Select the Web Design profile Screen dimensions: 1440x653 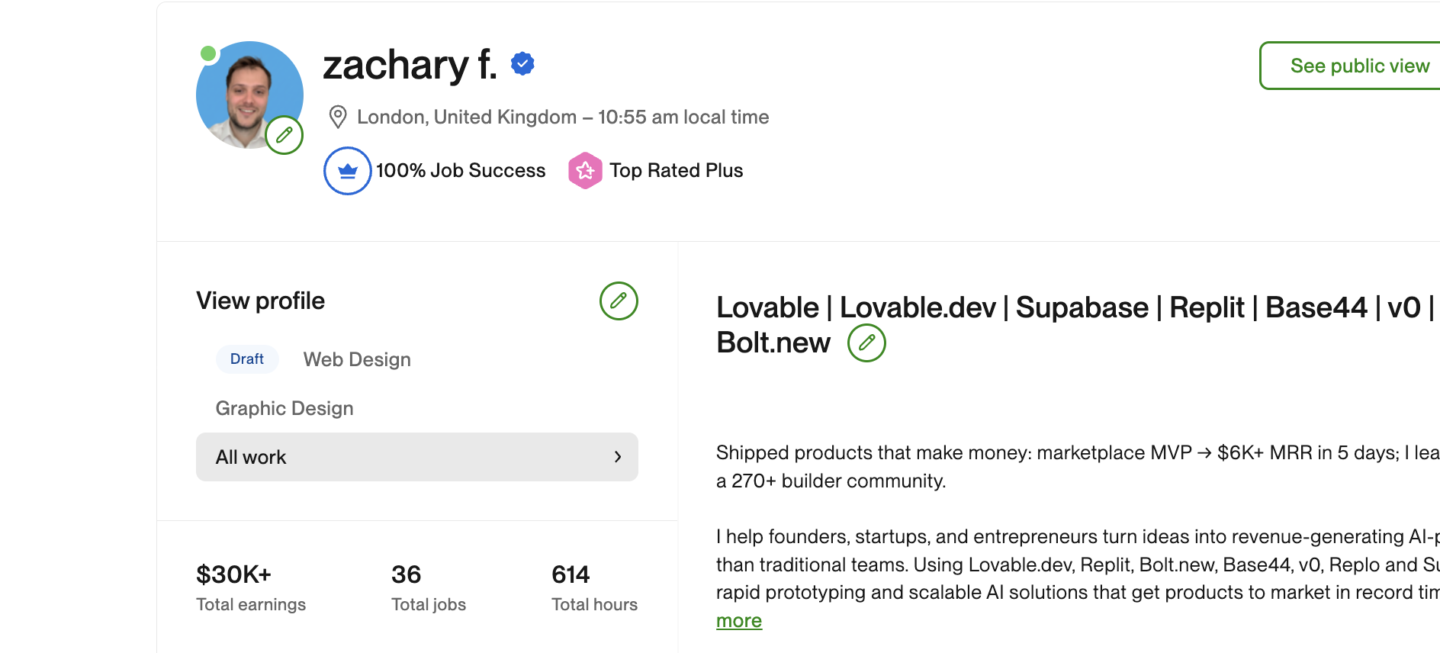[x=357, y=360]
